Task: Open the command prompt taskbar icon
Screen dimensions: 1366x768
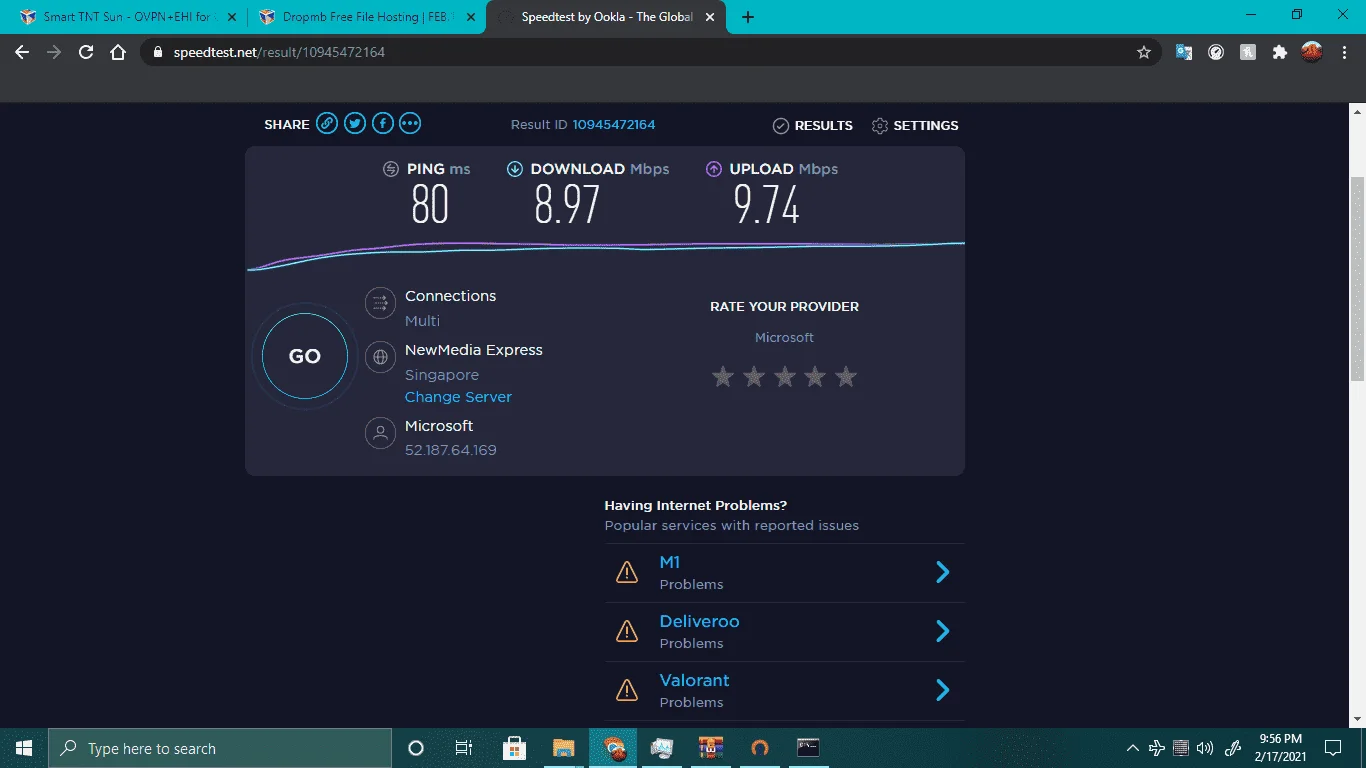Action: (808, 748)
